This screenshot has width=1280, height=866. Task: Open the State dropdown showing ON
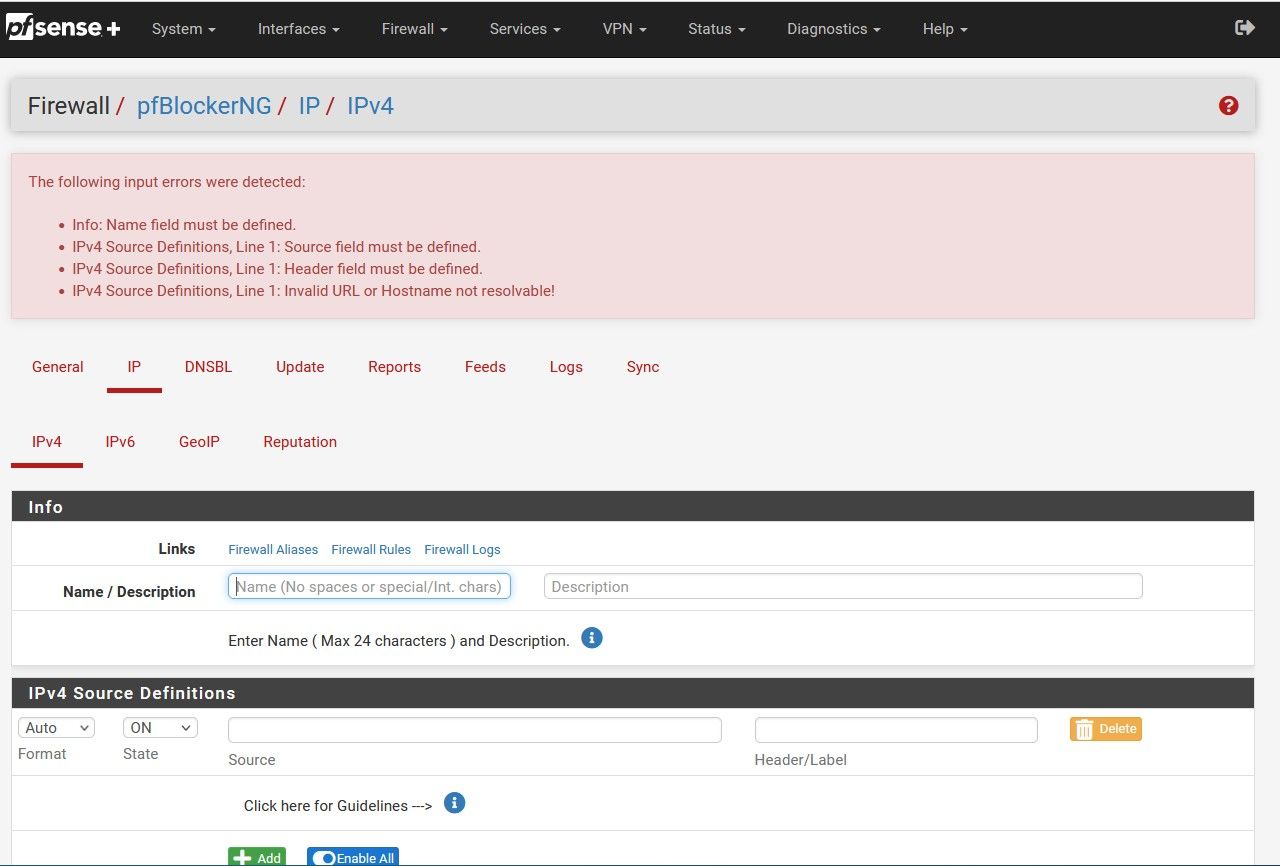click(x=160, y=728)
